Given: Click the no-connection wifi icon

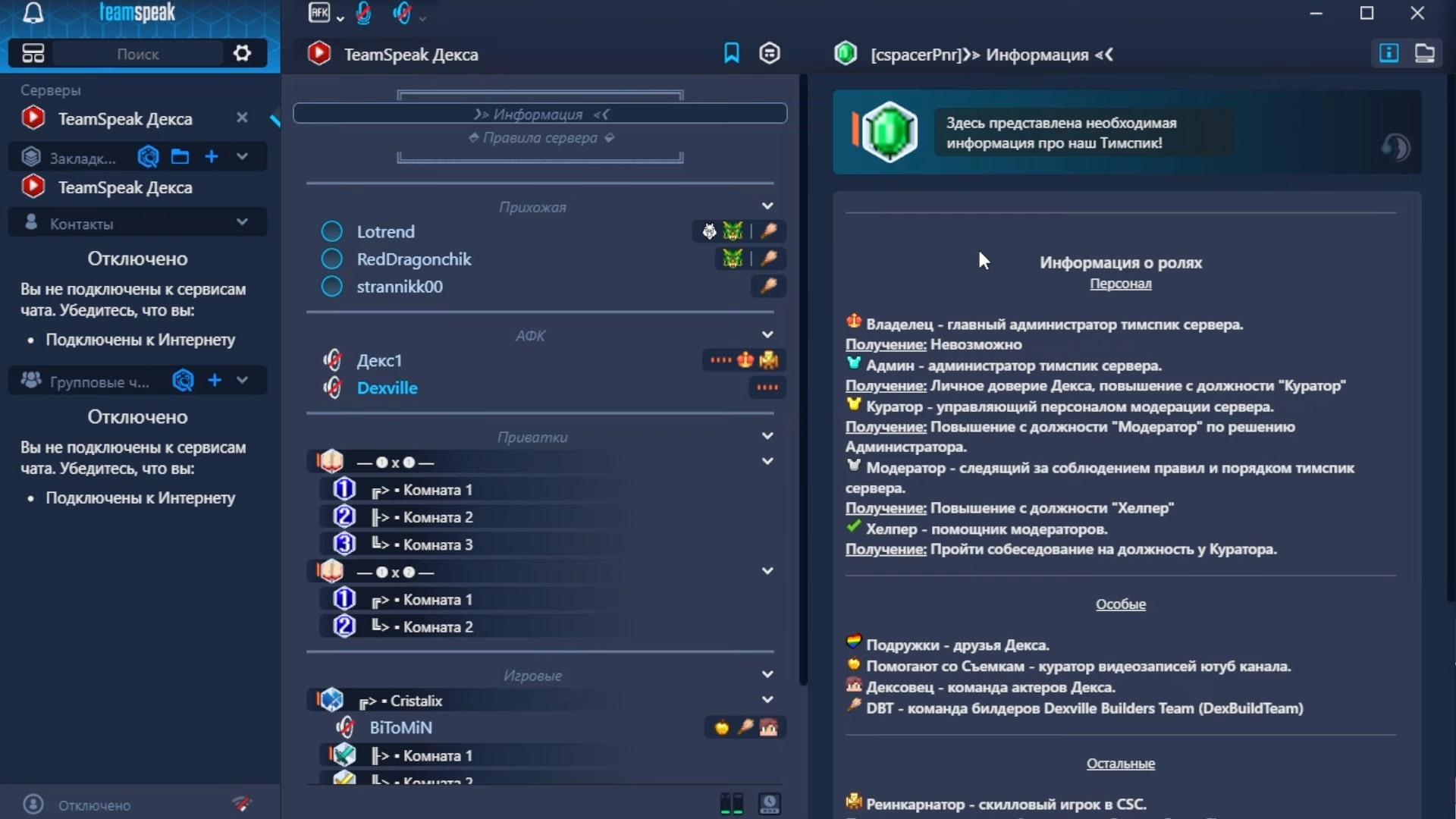Looking at the screenshot, I should pyautogui.click(x=241, y=804).
